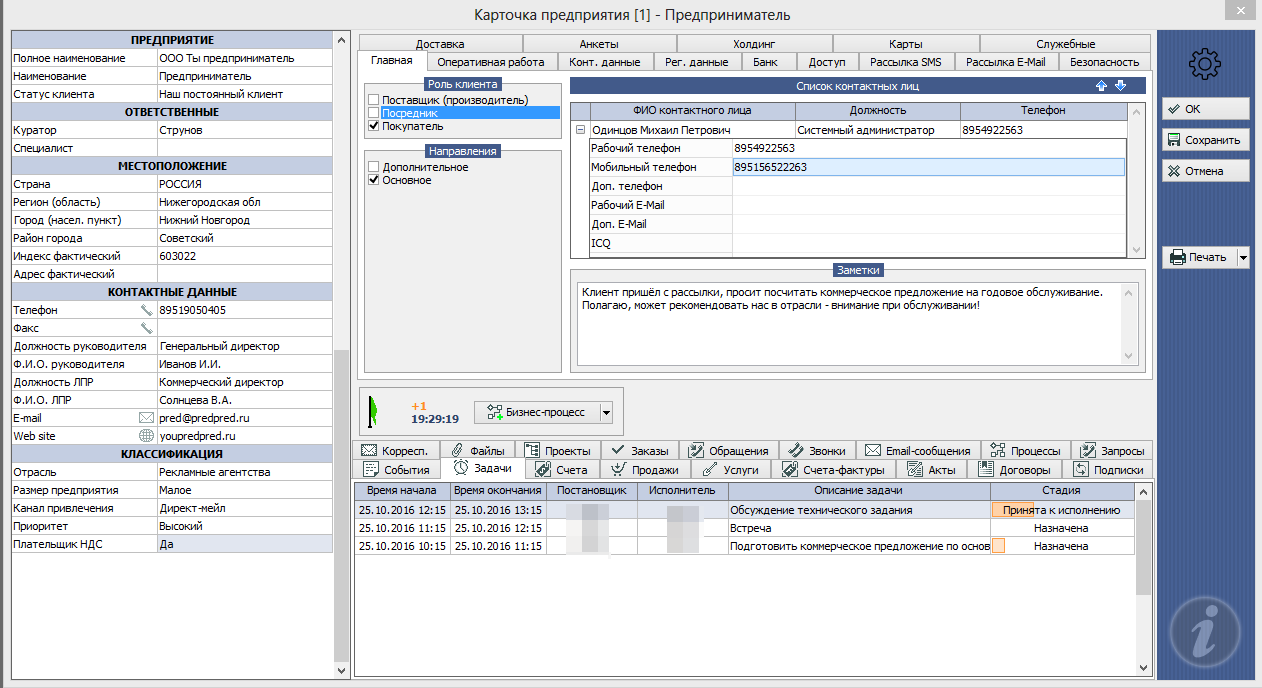Open the Проекты tab

559,451
